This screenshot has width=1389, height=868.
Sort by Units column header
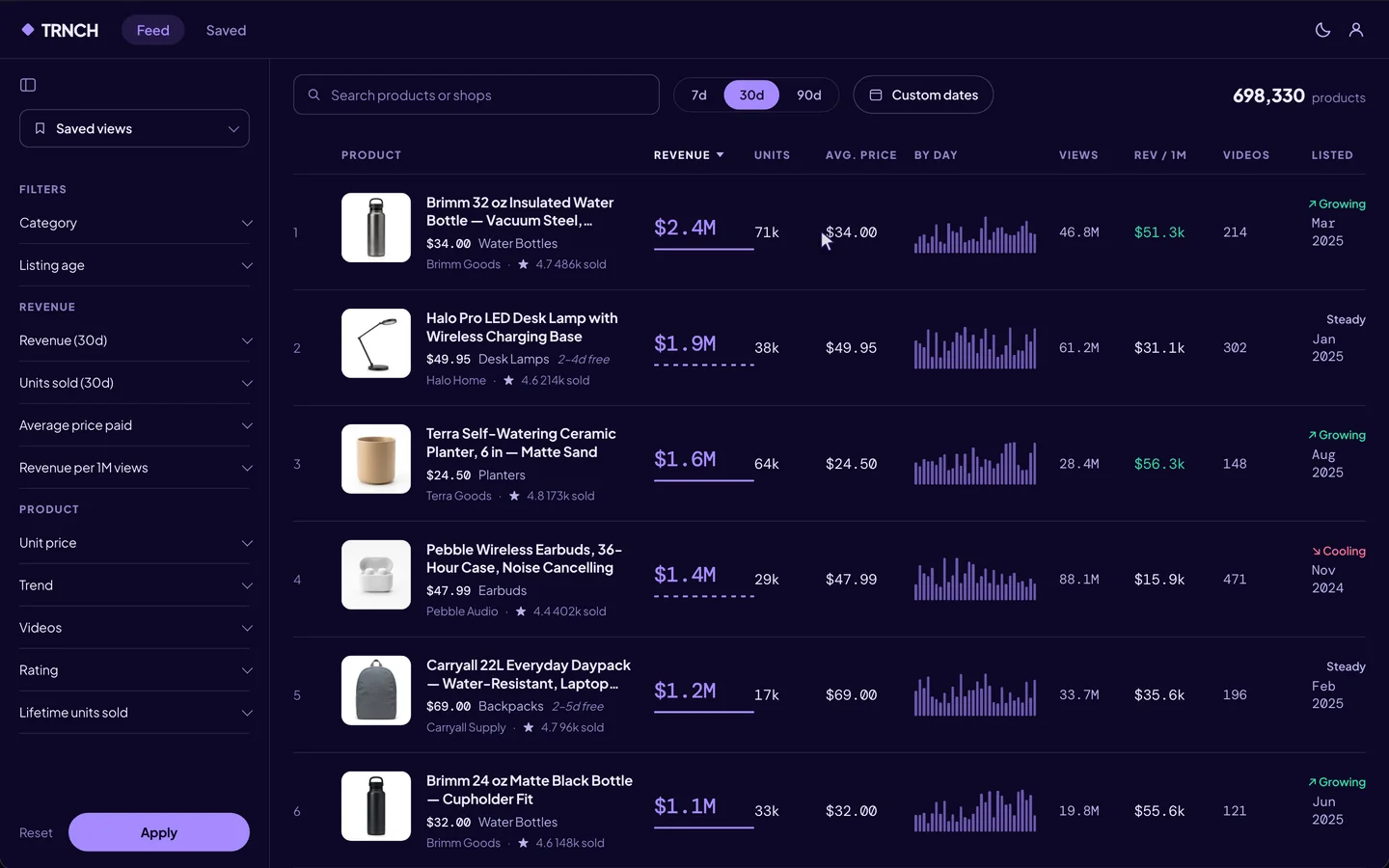772,154
